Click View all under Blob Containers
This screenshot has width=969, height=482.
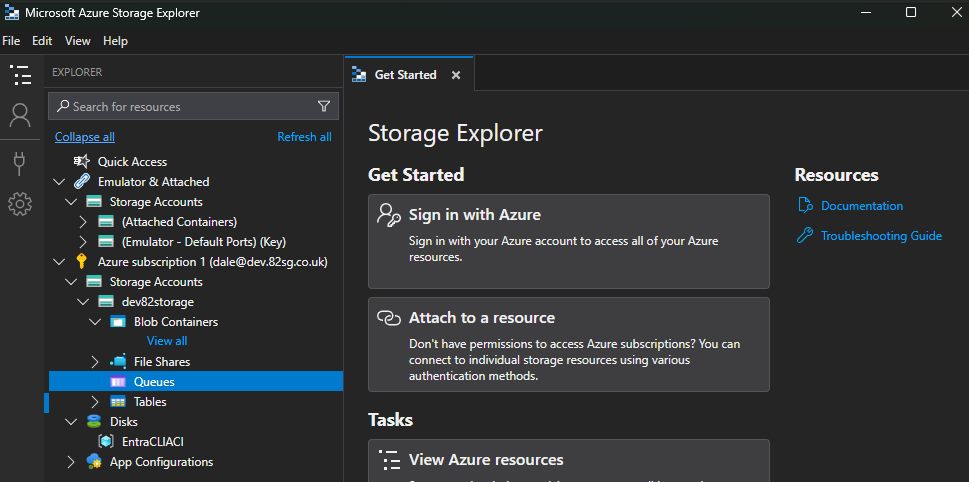(x=167, y=341)
